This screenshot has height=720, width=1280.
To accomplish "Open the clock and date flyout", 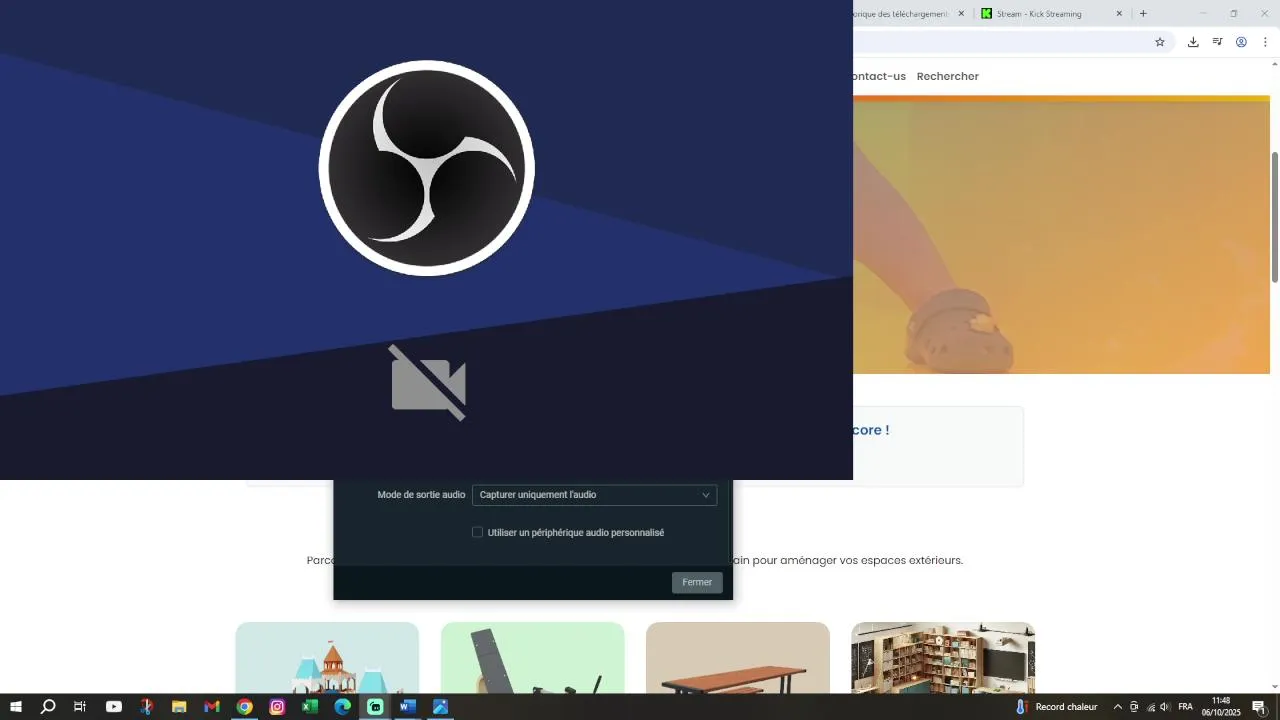I will tap(1220, 707).
